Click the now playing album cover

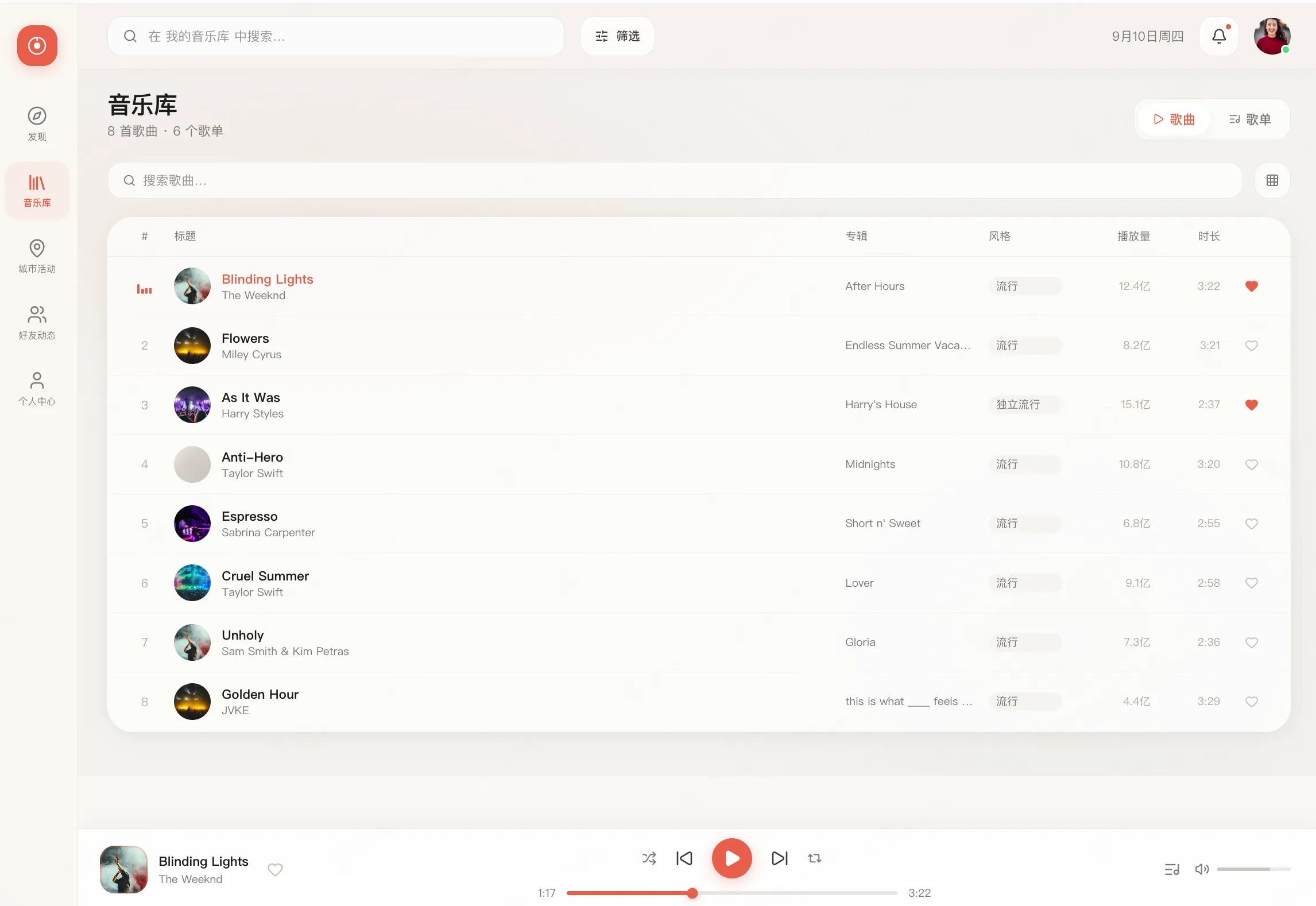tap(123, 869)
